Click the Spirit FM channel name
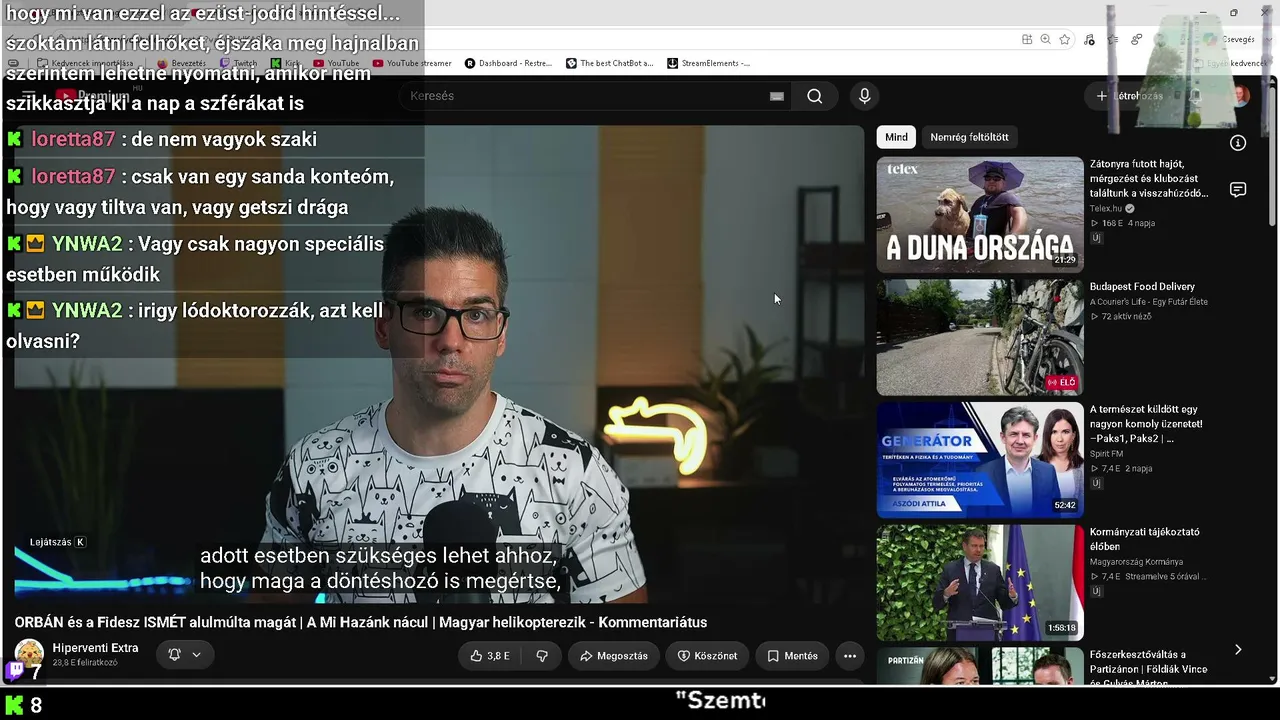This screenshot has height=720, width=1280. [x=1106, y=454]
